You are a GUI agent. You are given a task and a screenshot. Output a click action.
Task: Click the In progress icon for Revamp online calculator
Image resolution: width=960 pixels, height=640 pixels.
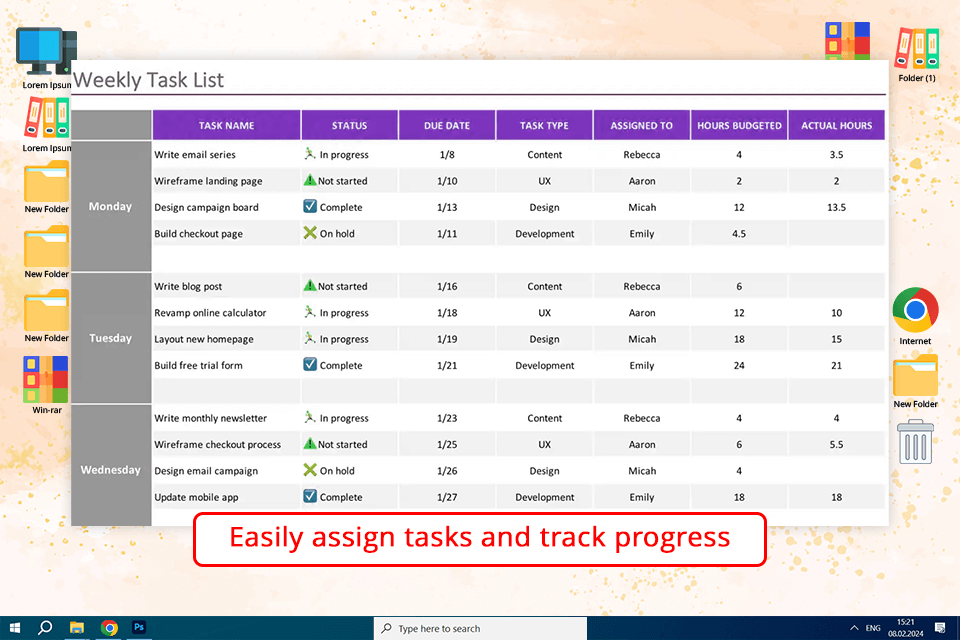pyautogui.click(x=310, y=312)
